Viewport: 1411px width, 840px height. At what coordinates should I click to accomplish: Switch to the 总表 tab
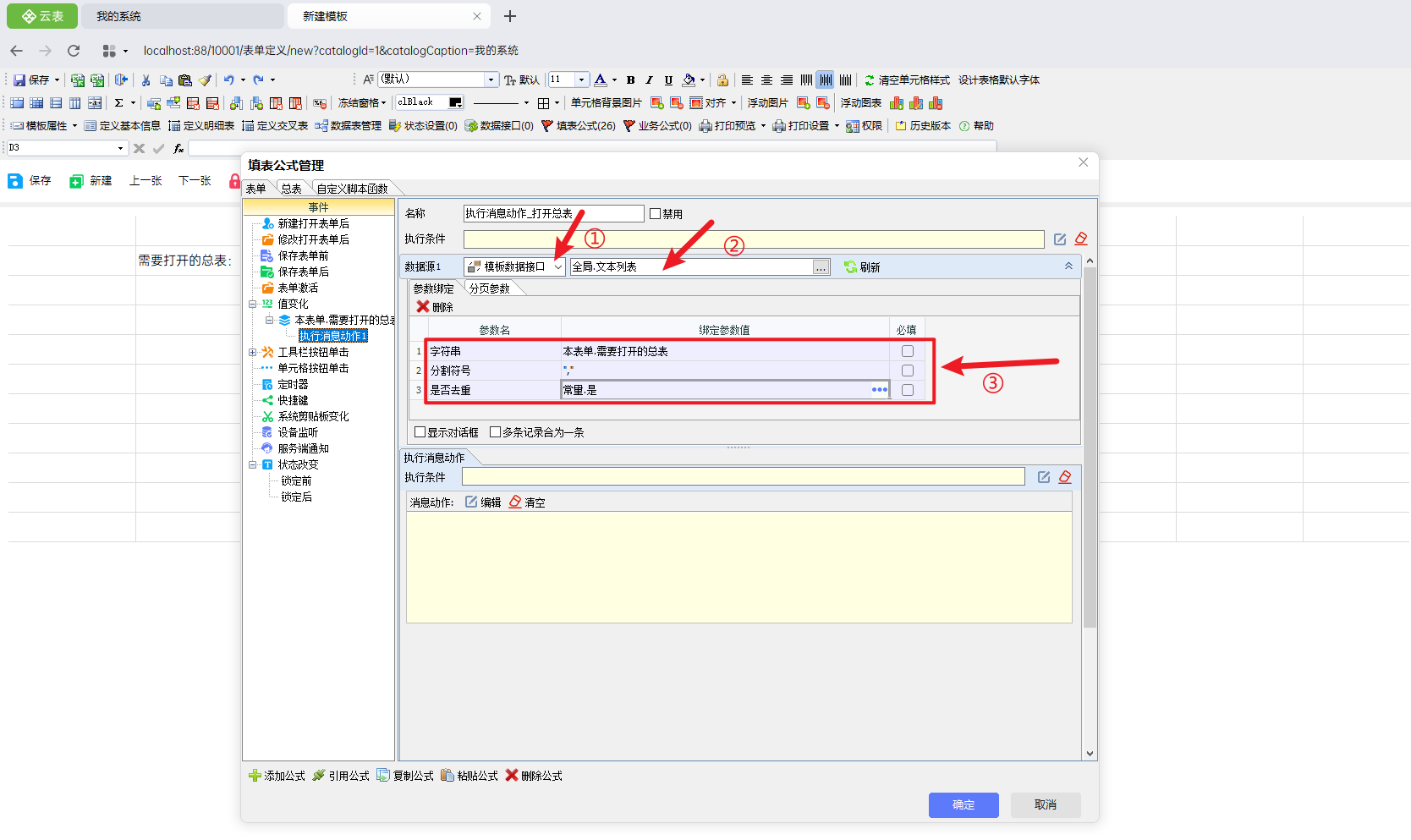click(x=291, y=189)
